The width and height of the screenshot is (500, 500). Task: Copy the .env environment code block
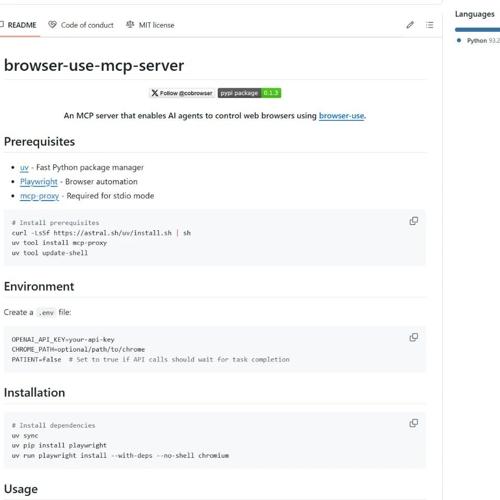[414, 337]
